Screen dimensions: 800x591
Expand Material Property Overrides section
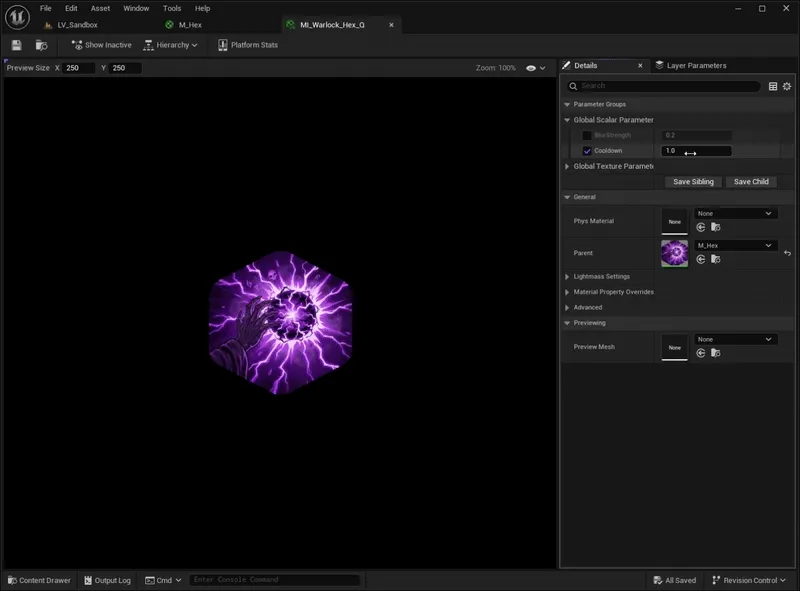pos(567,292)
